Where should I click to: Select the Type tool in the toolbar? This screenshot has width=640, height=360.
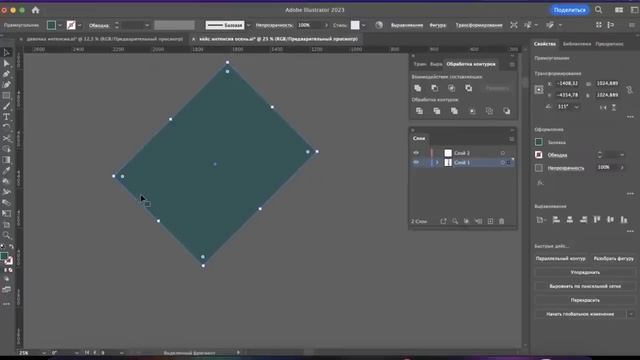(6, 117)
